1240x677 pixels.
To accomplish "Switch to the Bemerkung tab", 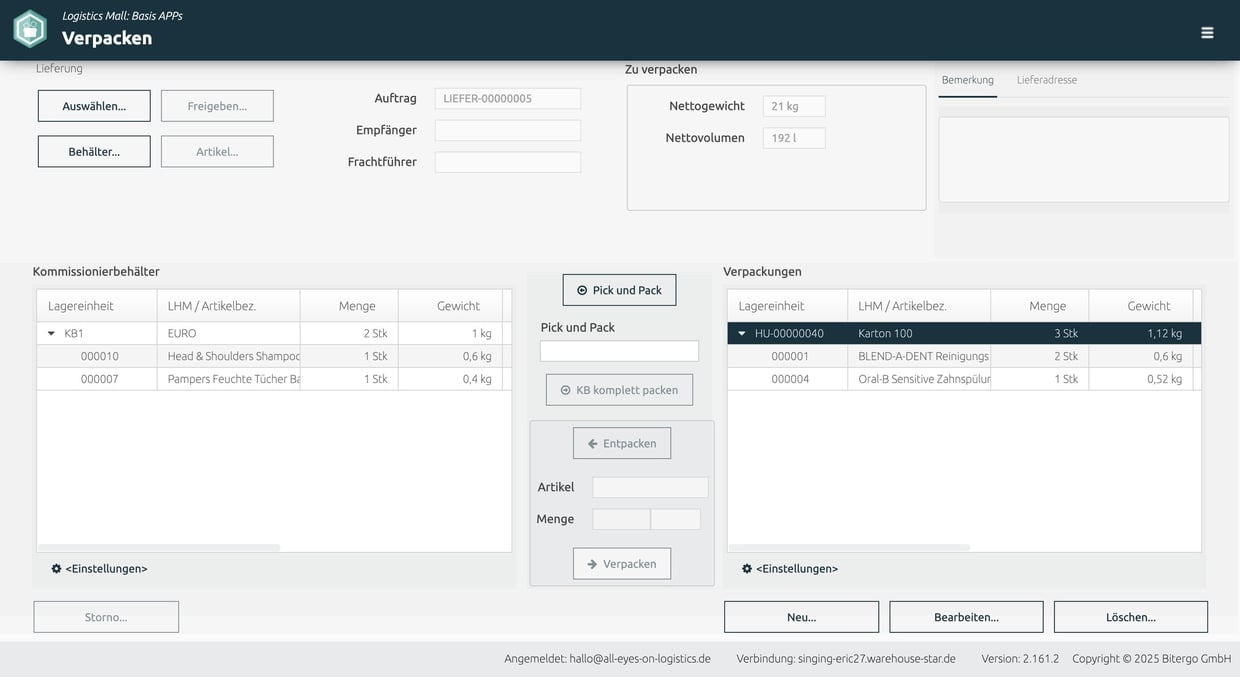I will click(x=967, y=80).
